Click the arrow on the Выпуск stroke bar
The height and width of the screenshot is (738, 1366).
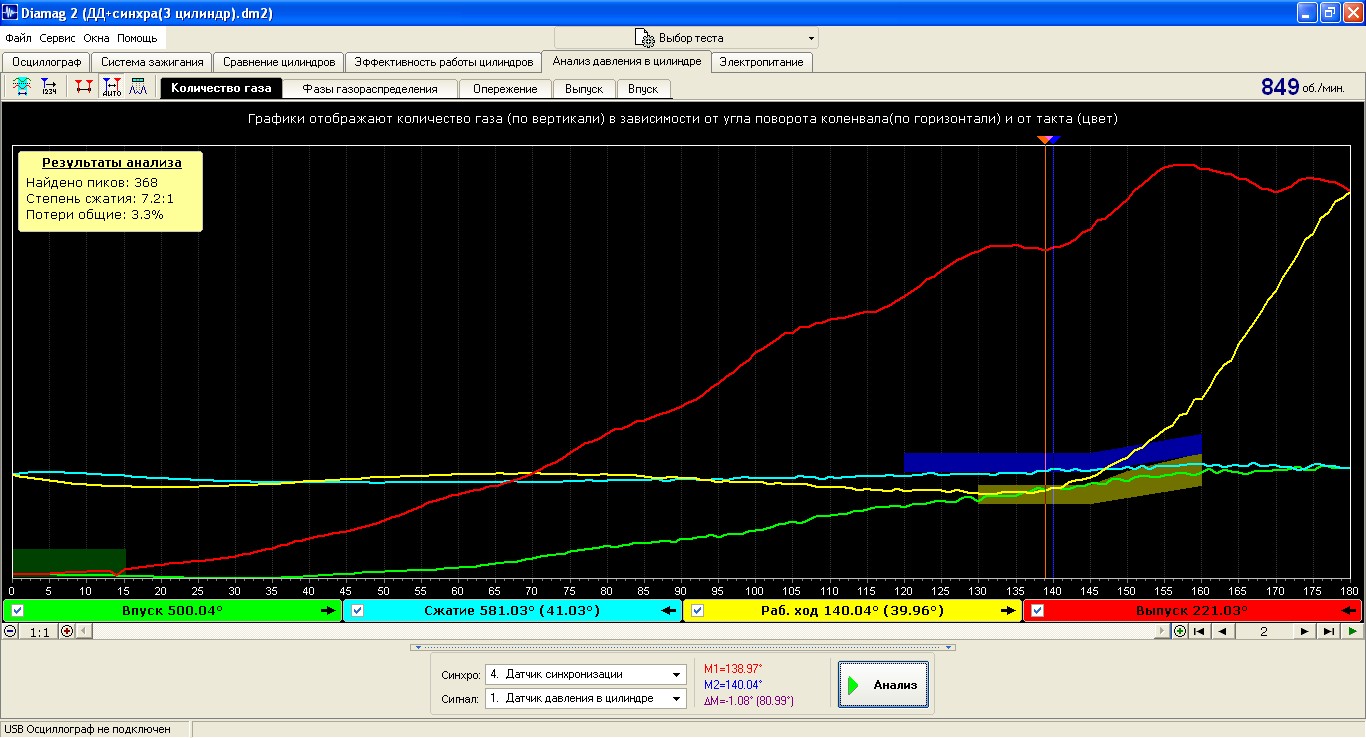coord(1349,611)
